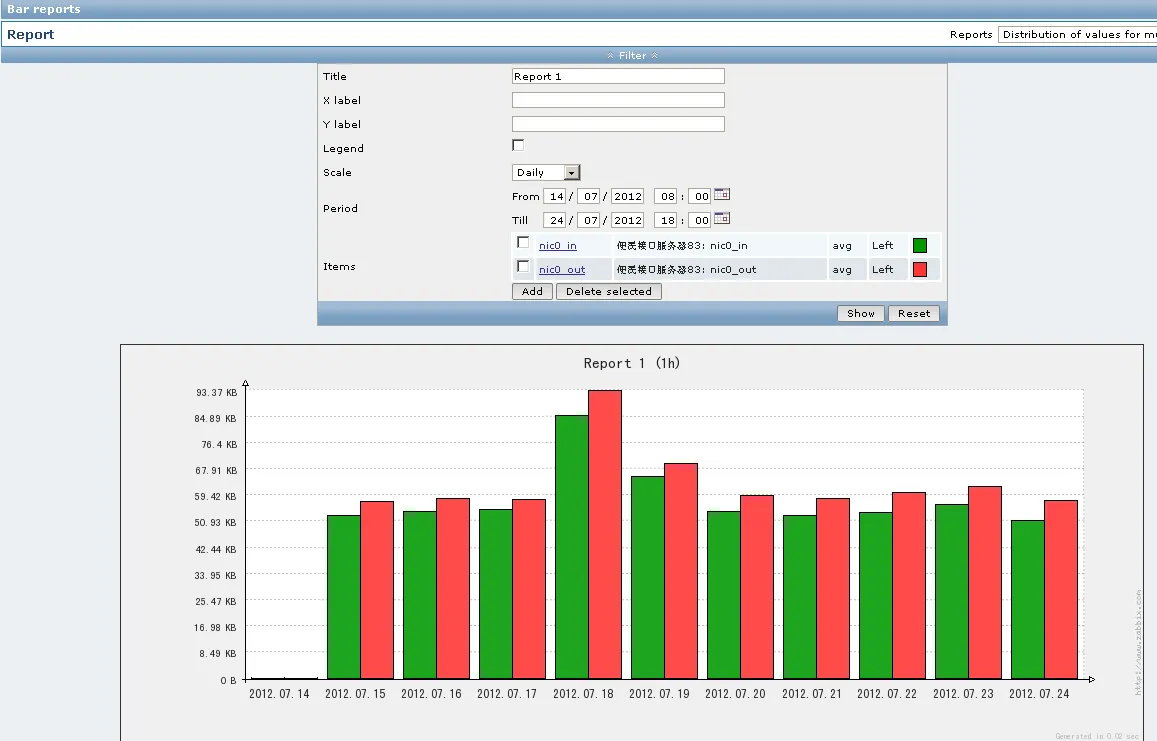Screen dimensions: 1157x741
Task: Click the Reset button
Action: tap(914, 314)
